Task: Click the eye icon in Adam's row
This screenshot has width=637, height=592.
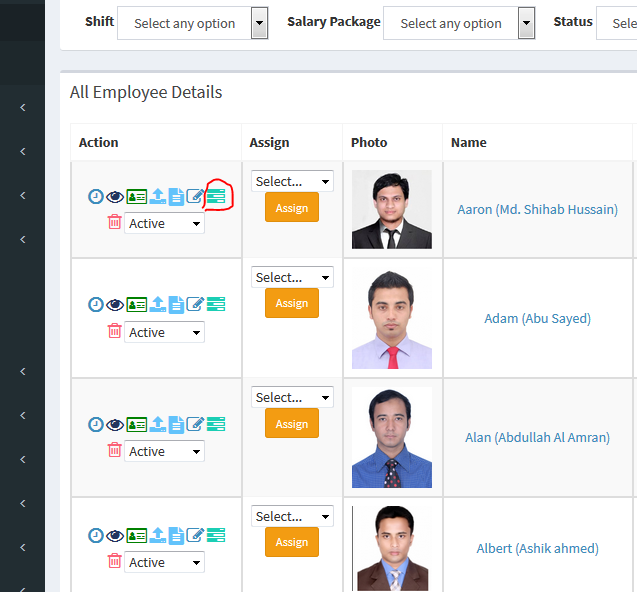Action: point(116,304)
